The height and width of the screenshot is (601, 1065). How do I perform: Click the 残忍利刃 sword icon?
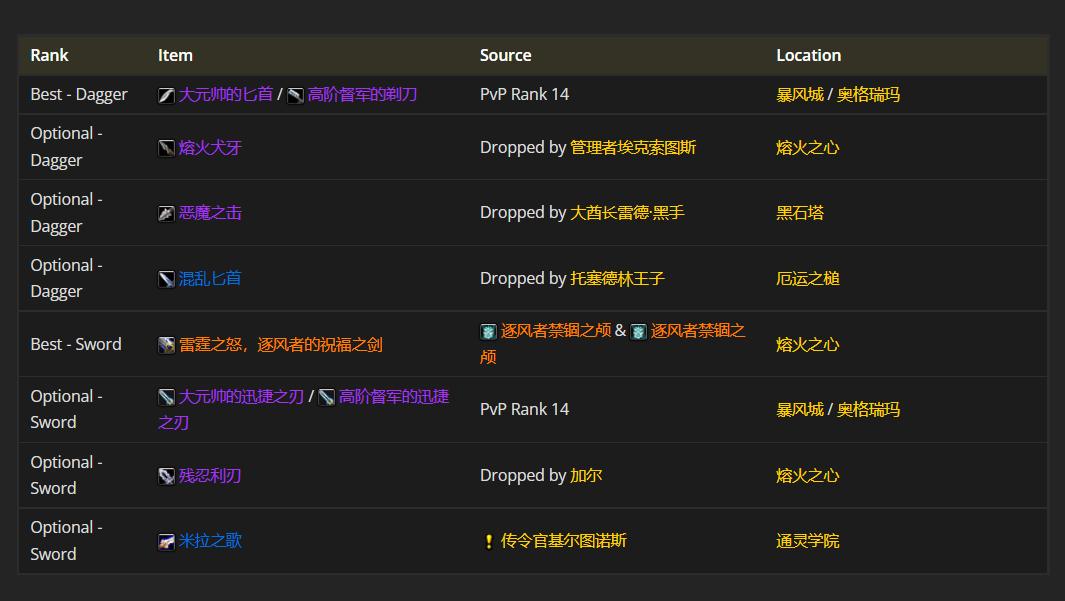tap(166, 476)
